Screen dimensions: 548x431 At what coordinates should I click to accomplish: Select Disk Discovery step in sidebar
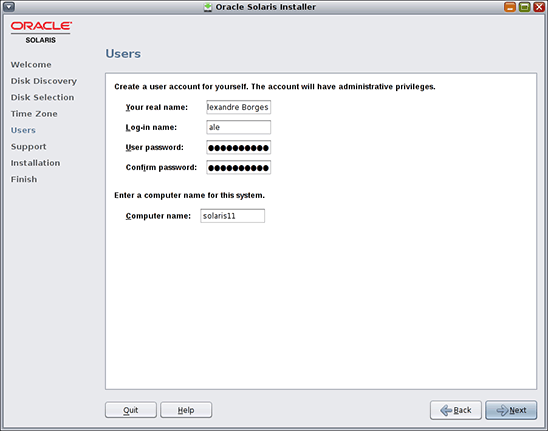44,81
